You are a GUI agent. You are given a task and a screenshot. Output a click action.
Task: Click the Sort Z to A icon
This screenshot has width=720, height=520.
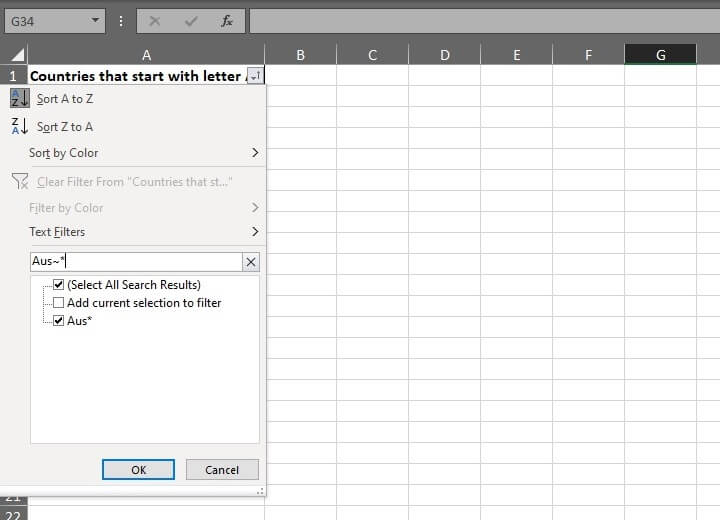tap(20, 126)
